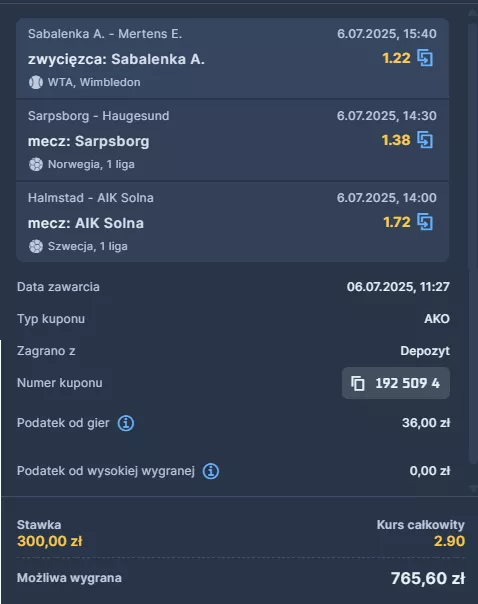
Task: Click the coupon details vertical scrollbar
Action: (x=473, y=243)
